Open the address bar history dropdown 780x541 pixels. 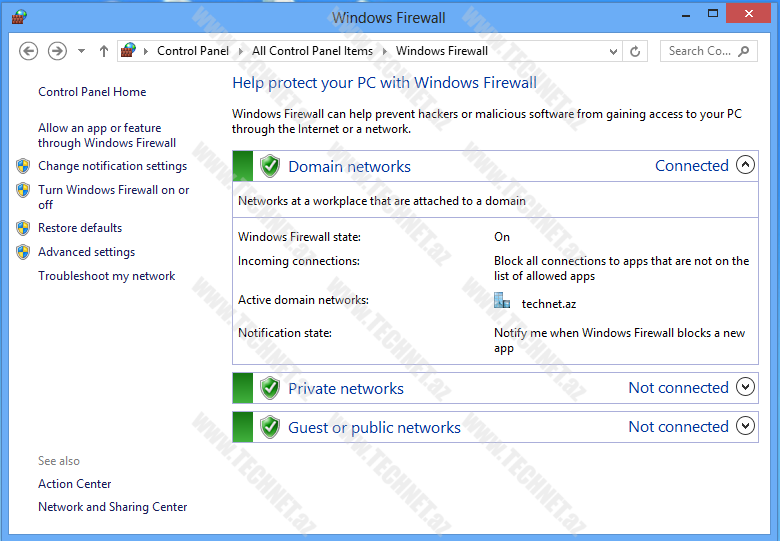pos(613,51)
